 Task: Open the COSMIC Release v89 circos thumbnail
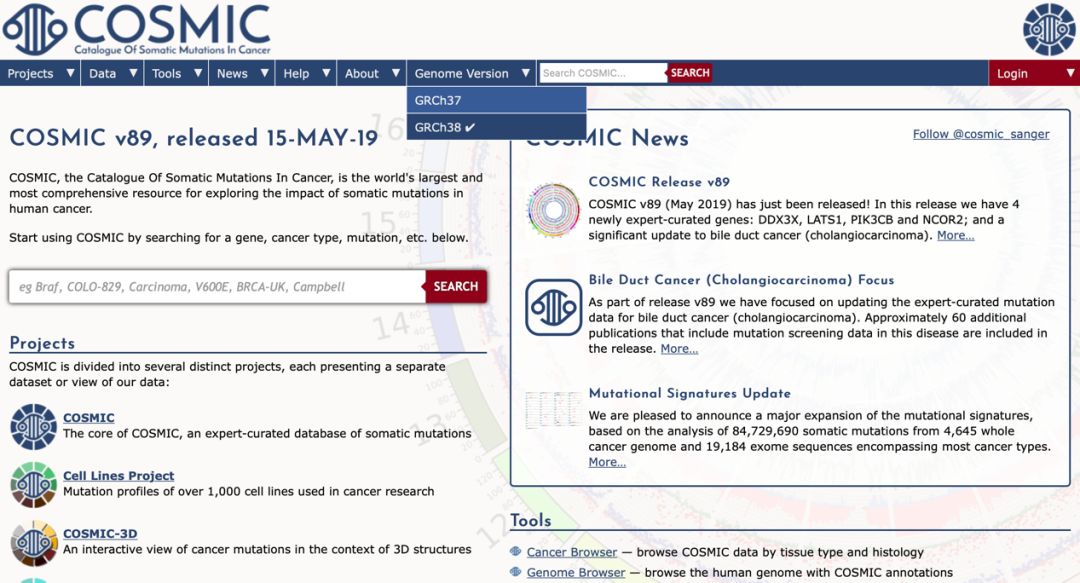click(553, 210)
